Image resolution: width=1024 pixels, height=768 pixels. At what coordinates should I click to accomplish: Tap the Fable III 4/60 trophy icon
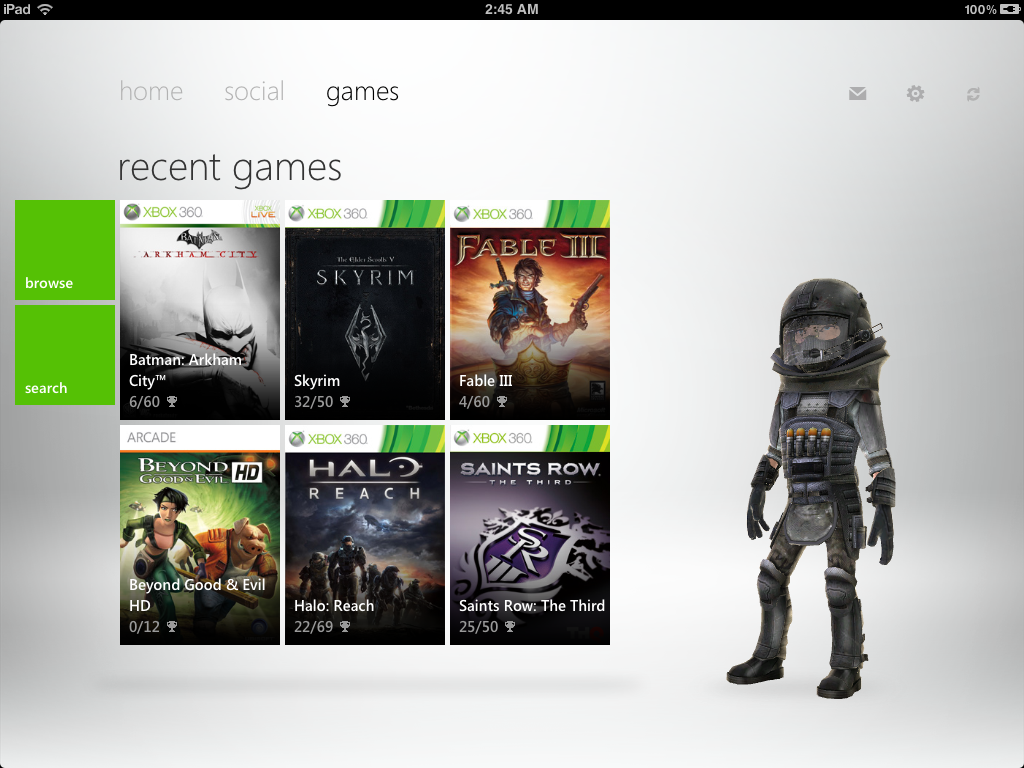(x=502, y=402)
